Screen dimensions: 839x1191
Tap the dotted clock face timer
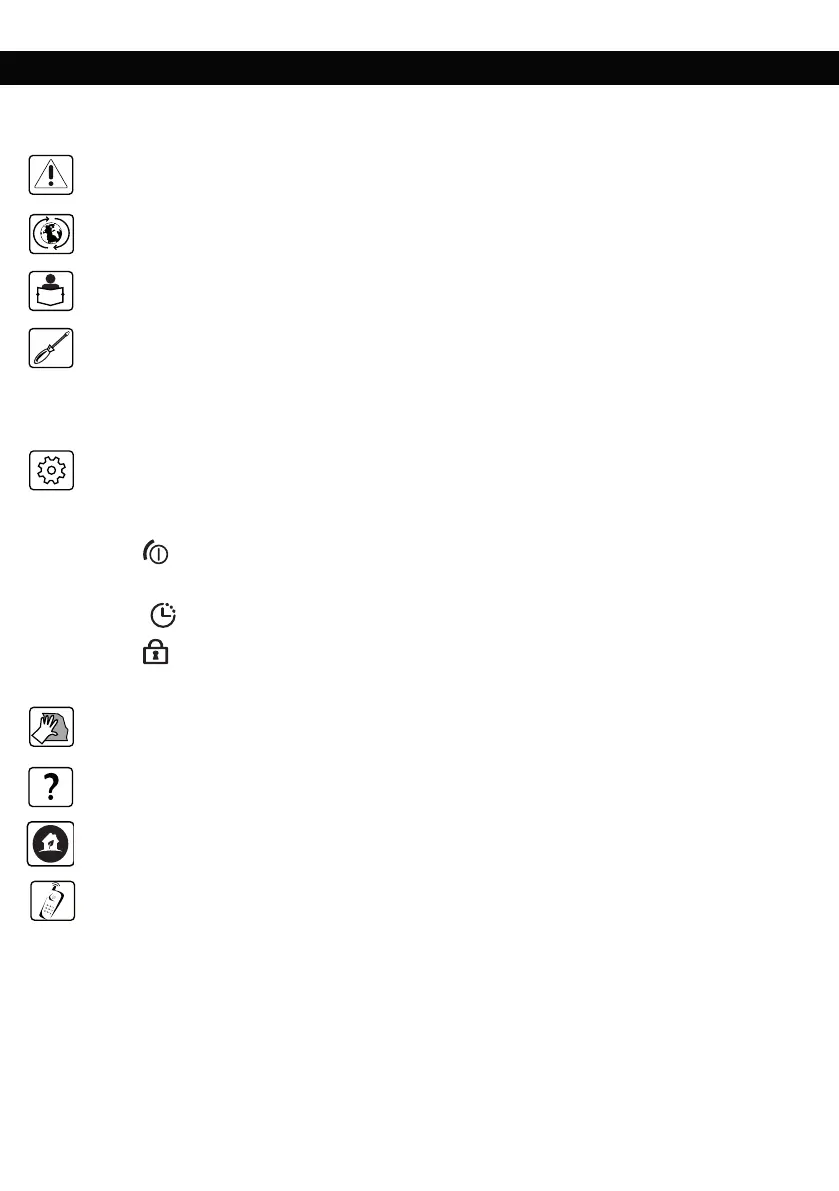tap(162, 614)
